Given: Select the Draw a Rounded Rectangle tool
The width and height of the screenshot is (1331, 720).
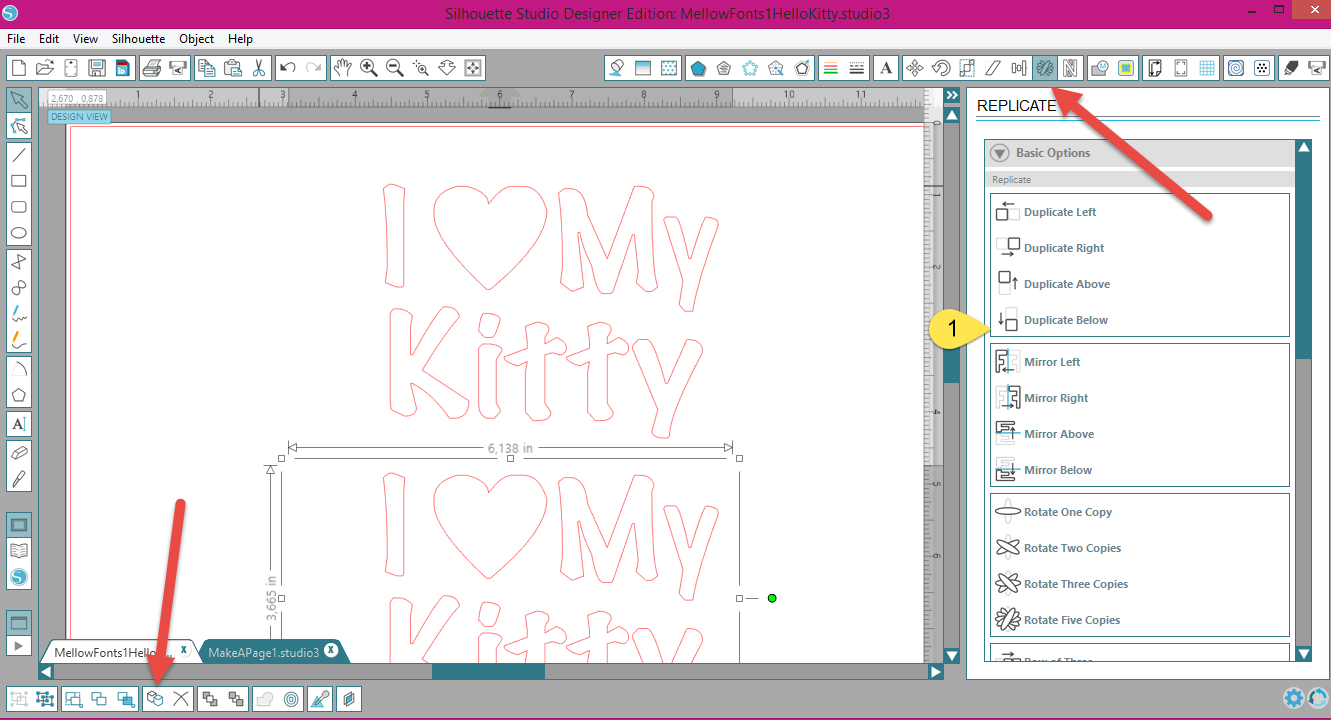Looking at the screenshot, I should pyautogui.click(x=18, y=207).
